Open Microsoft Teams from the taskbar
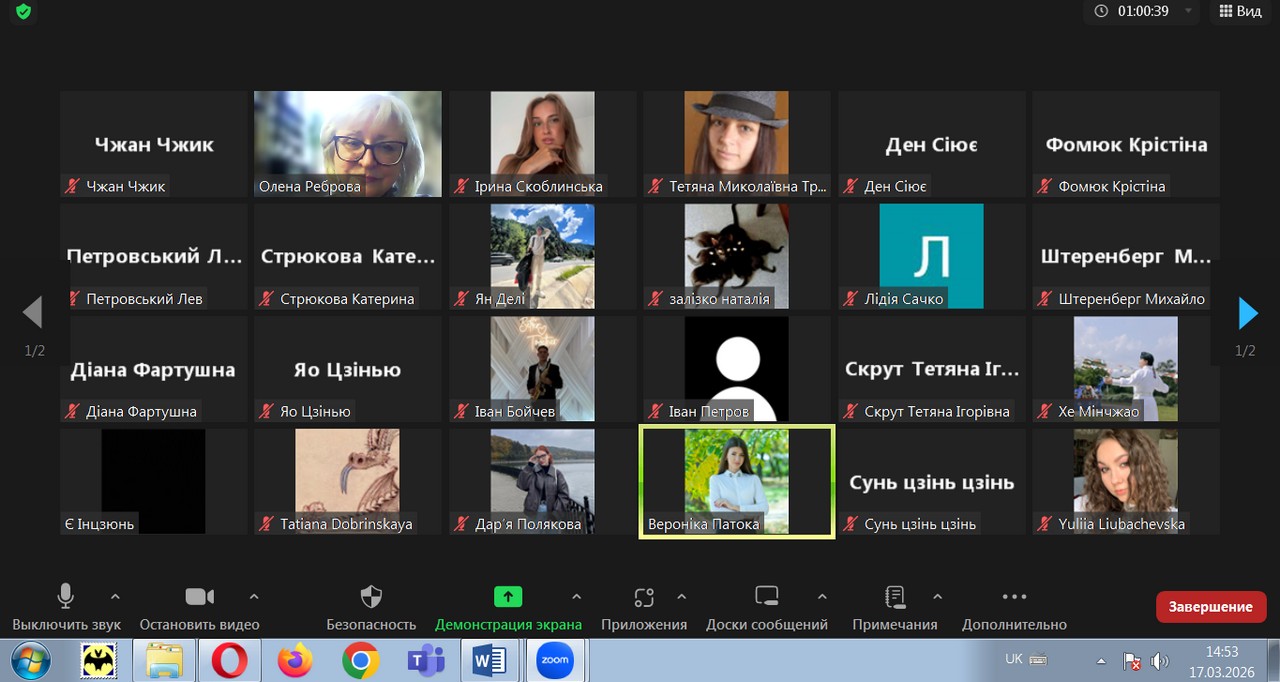Viewport: 1280px width, 682px height. (426, 661)
